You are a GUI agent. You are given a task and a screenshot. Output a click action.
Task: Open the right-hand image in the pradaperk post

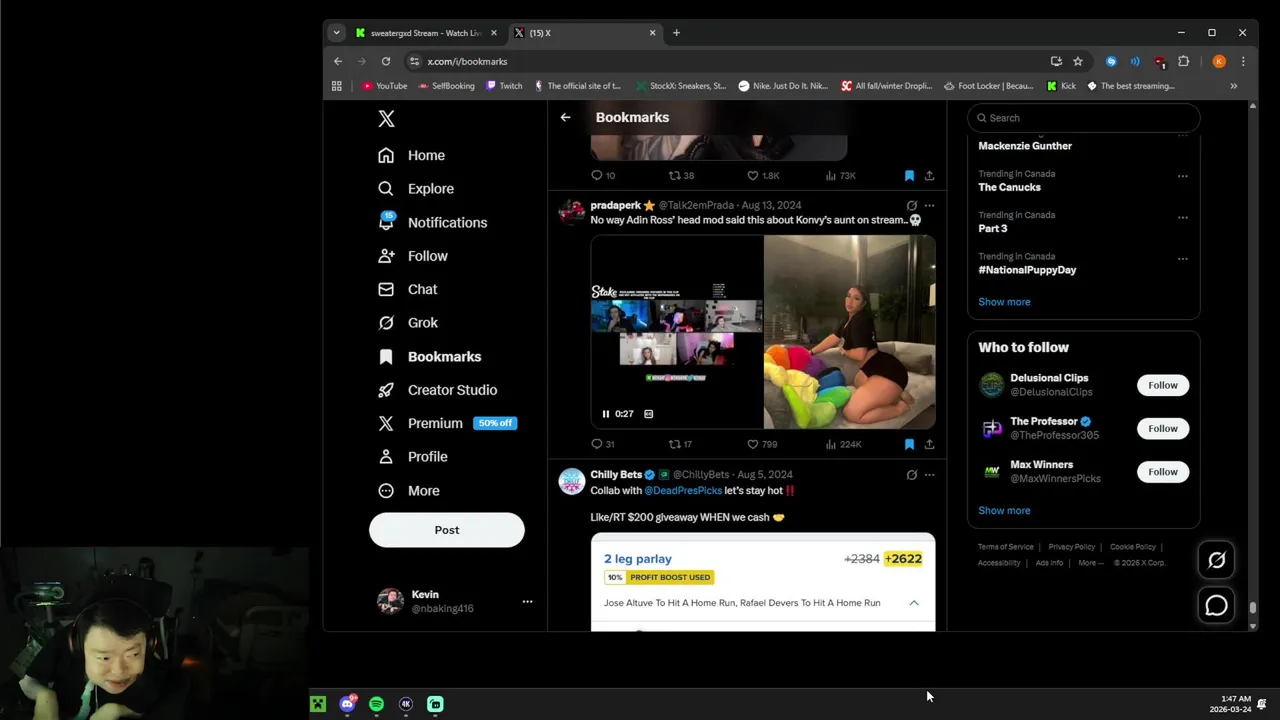point(850,332)
